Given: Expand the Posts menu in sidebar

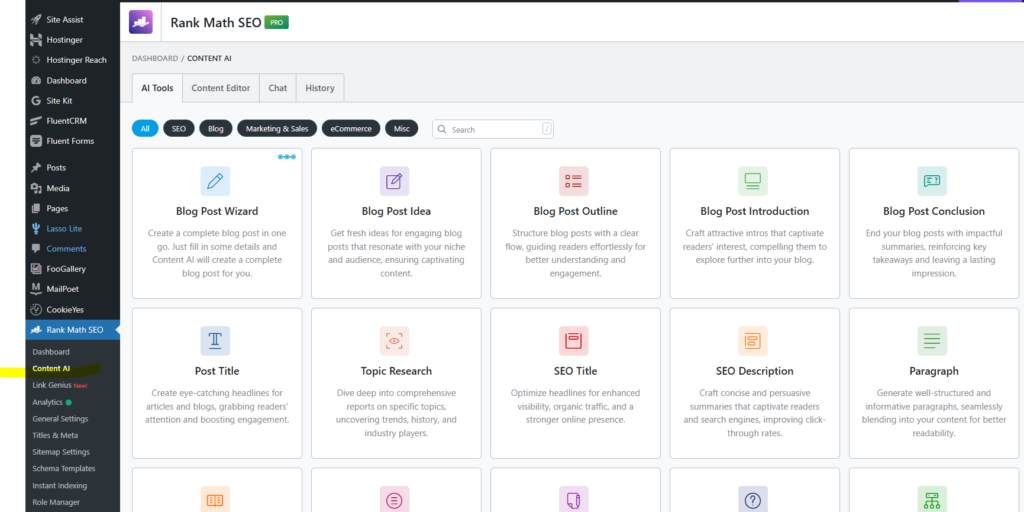Looking at the screenshot, I should pyautogui.click(x=56, y=168).
